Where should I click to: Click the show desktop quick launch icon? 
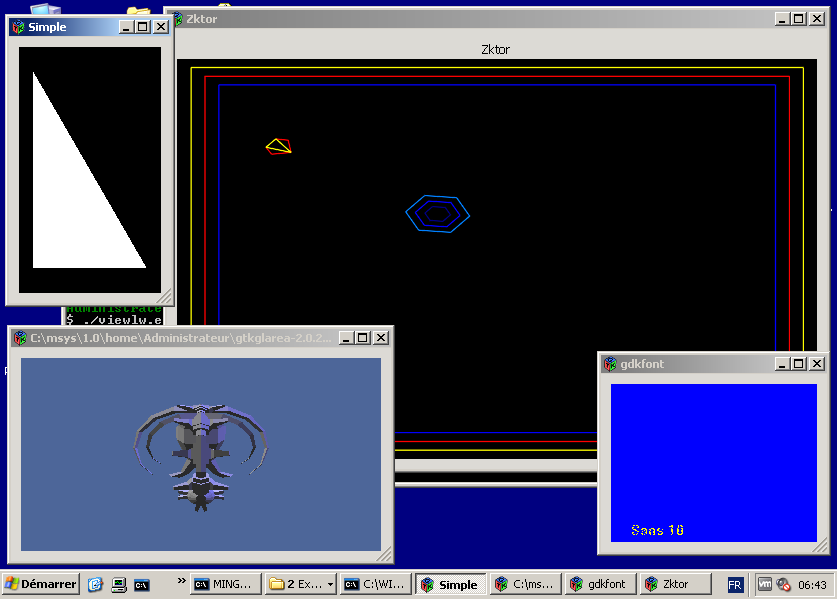[119, 584]
